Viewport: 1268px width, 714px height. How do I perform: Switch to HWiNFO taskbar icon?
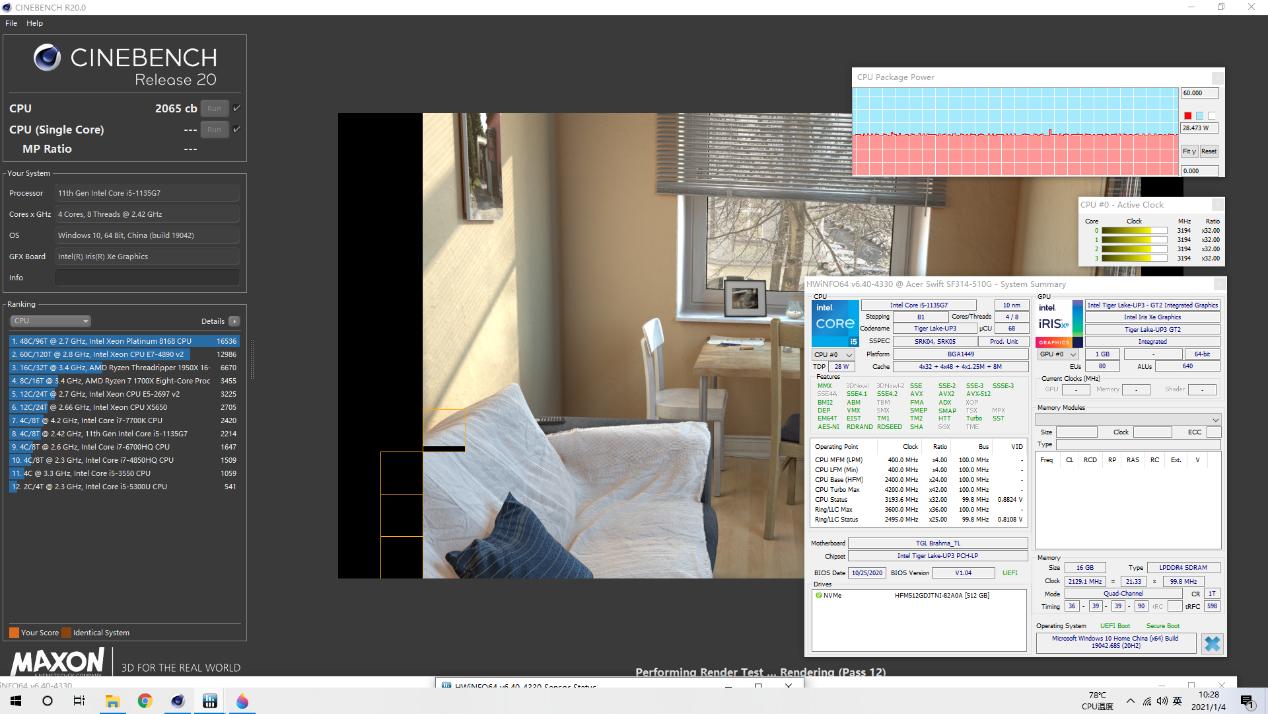[209, 702]
